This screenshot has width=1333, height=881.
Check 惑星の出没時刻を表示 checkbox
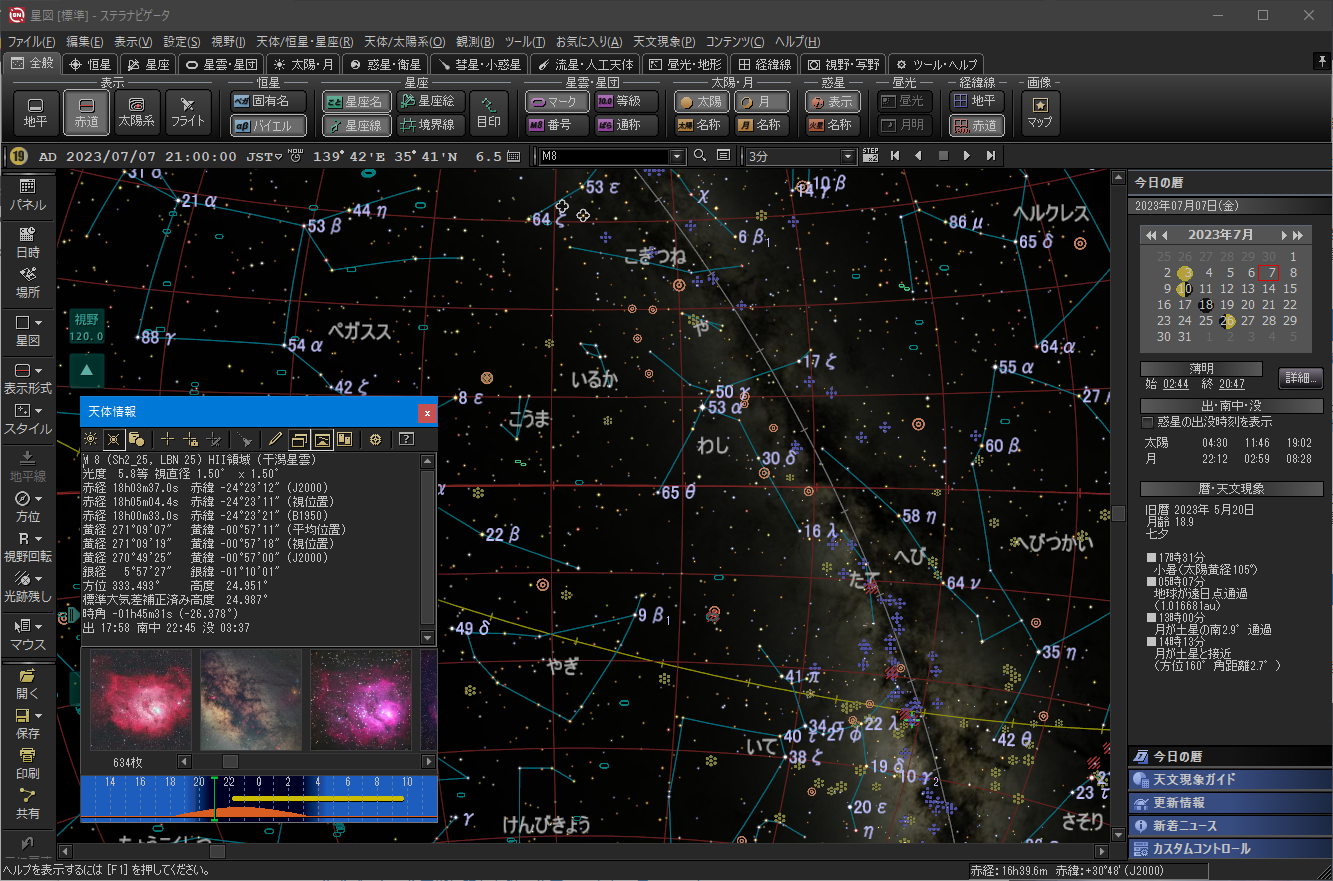[x=1148, y=422]
